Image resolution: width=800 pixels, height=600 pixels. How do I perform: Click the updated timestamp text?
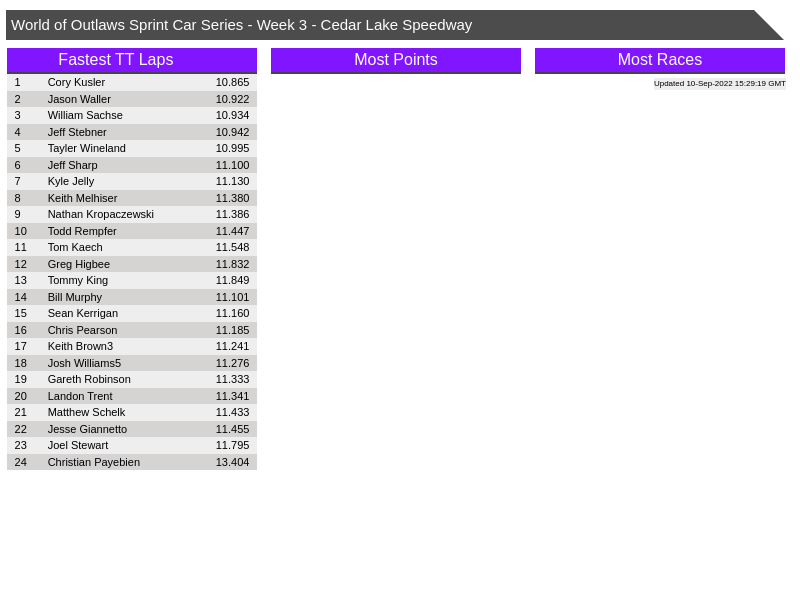coord(719,84)
